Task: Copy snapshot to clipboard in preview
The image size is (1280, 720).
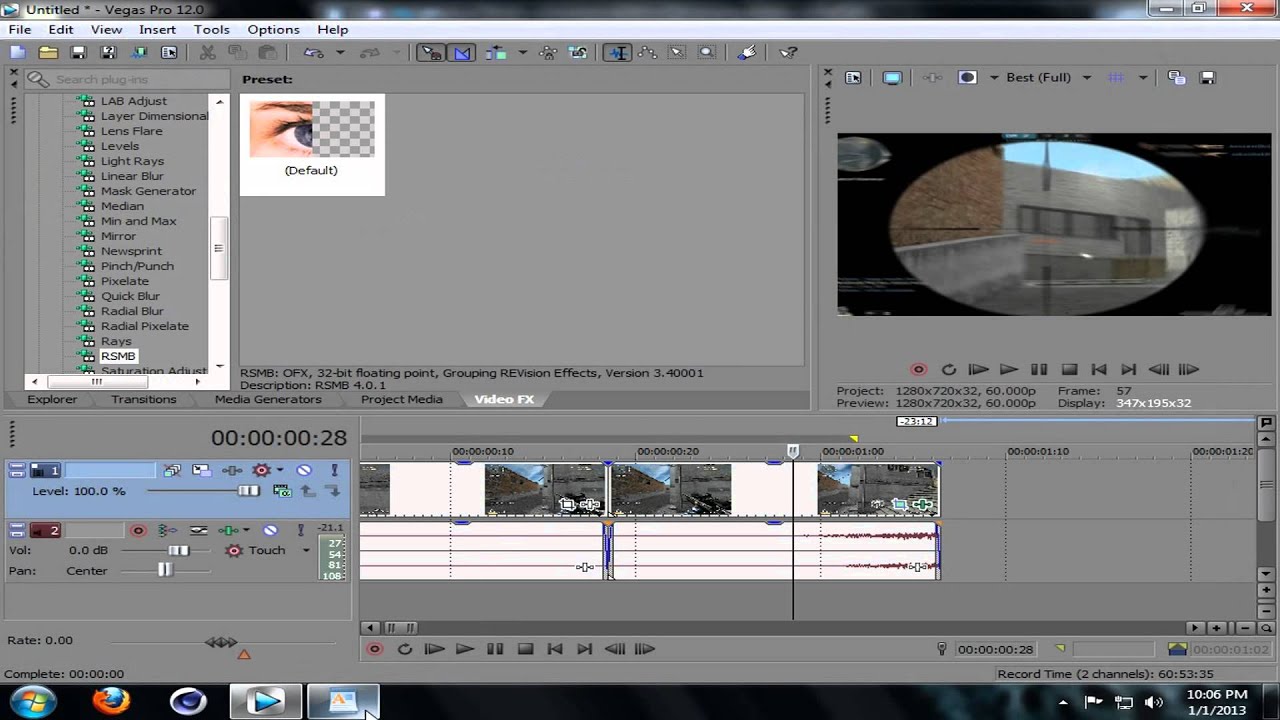Action: pos(1176,77)
